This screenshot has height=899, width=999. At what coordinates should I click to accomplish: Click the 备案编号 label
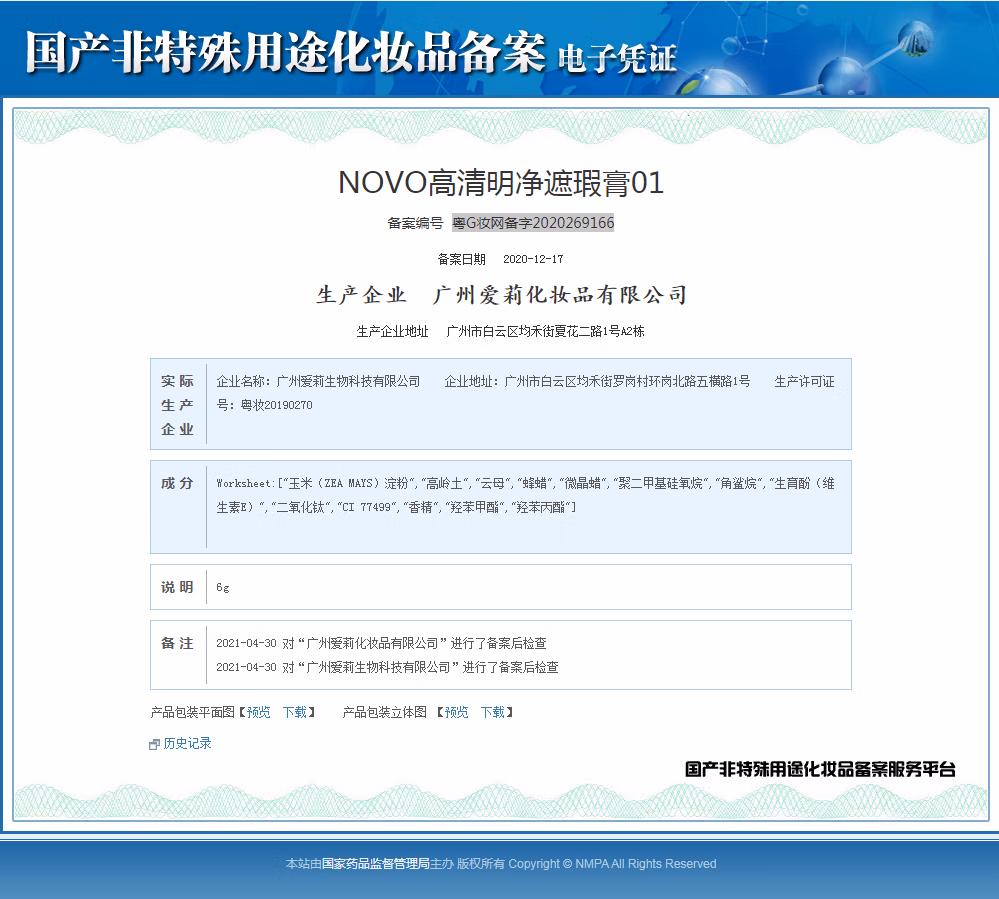pos(415,224)
